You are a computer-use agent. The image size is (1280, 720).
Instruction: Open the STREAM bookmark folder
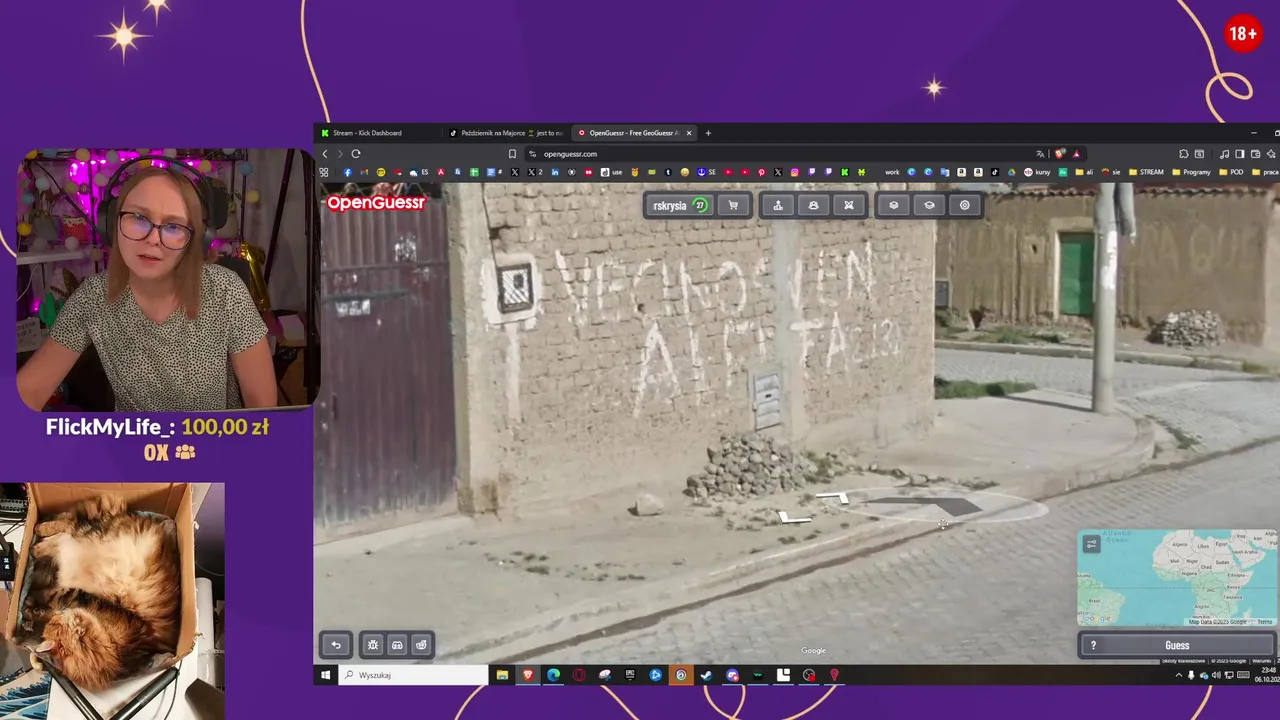point(1146,172)
